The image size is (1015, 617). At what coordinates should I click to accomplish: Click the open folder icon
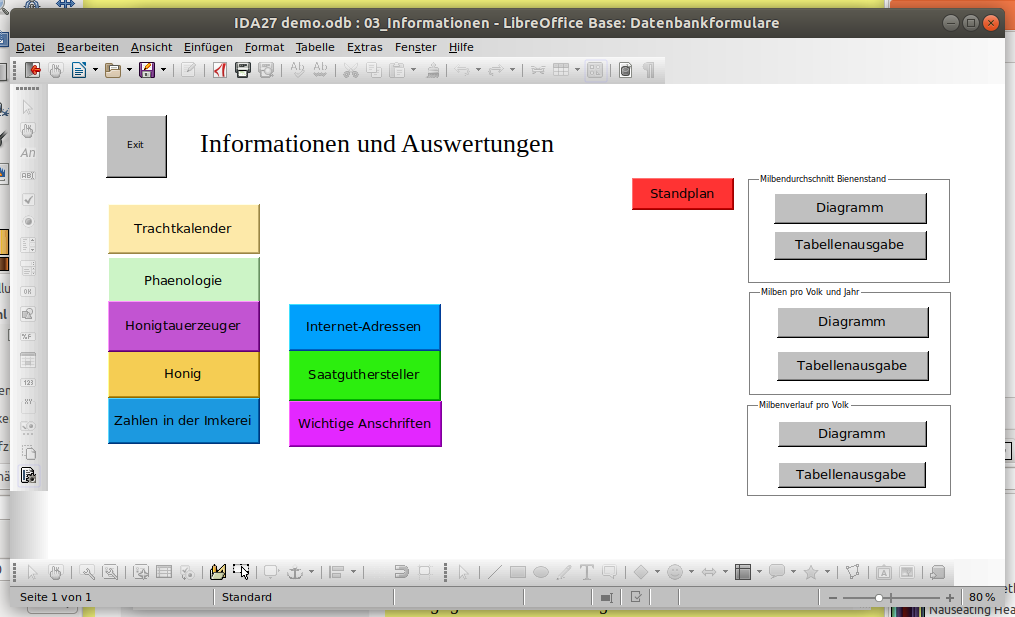113,70
